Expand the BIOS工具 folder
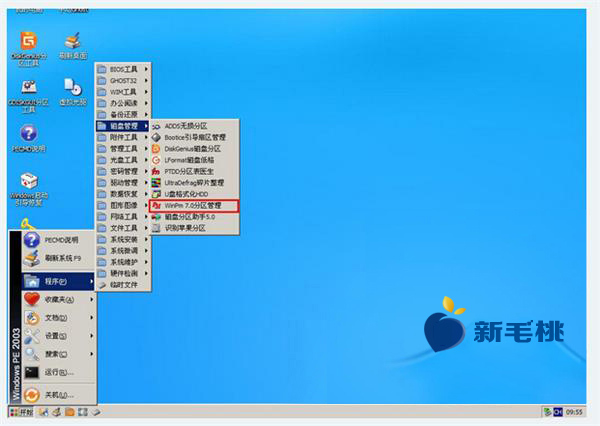Viewport: 600px width, 426px height. [x=123, y=69]
